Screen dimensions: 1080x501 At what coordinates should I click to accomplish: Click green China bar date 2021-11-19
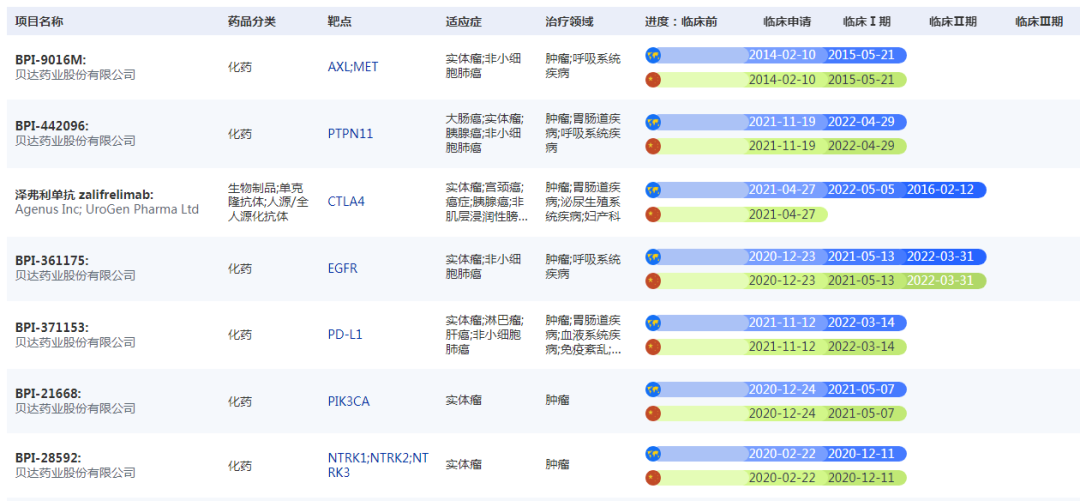(782, 146)
